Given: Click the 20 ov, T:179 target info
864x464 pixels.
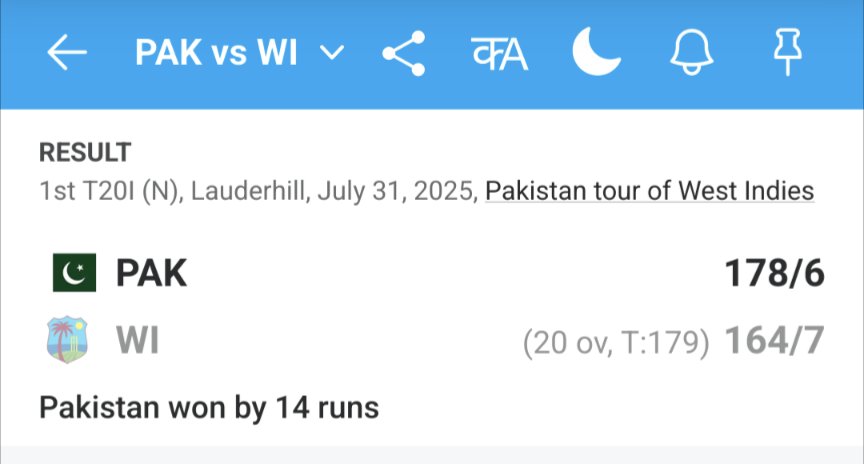Looking at the screenshot, I should pos(616,343).
